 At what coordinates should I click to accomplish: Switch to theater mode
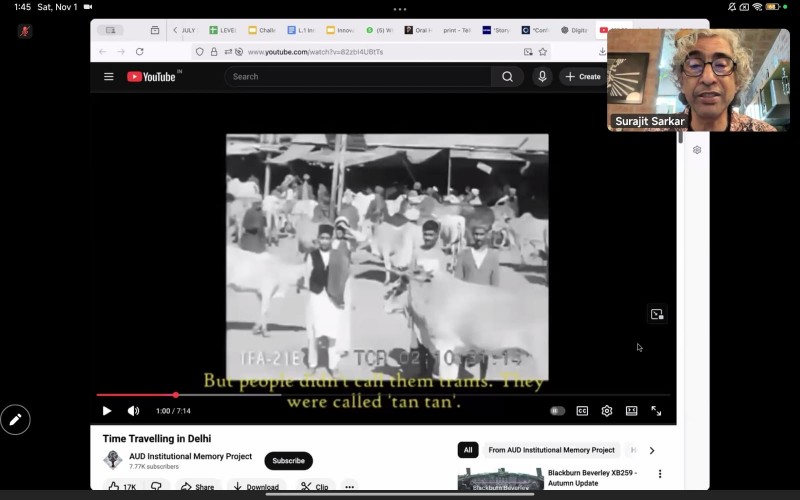(632, 411)
